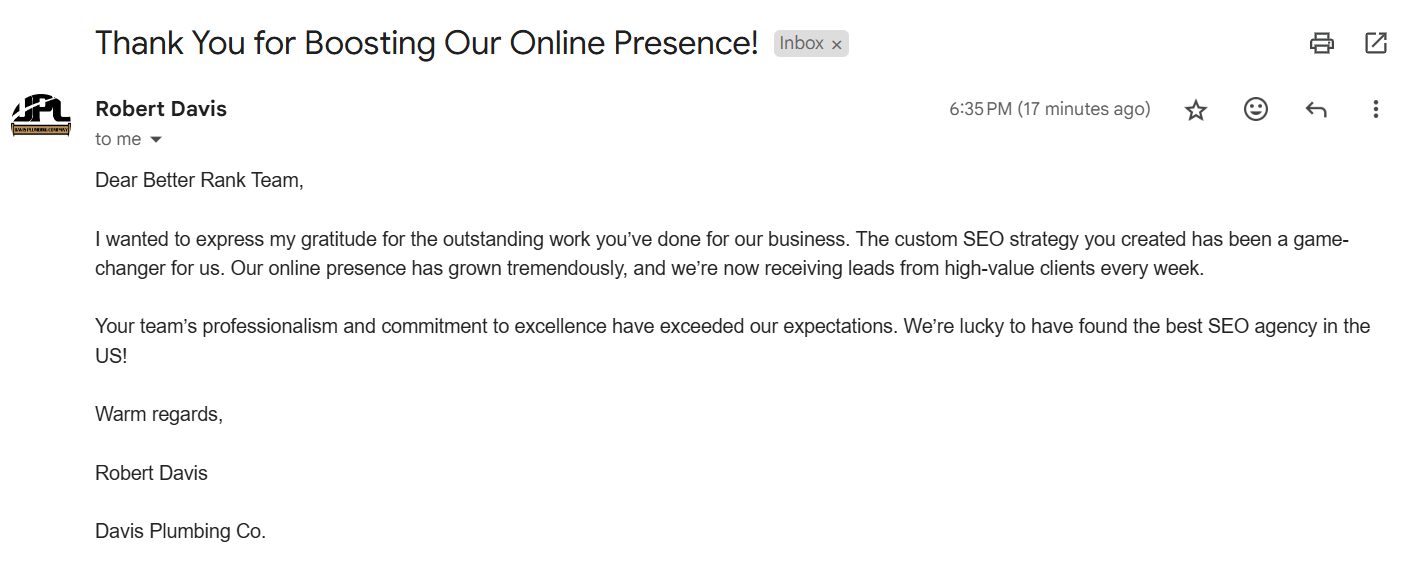Print this email
The height and width of the screenshot is (565, 1411).
click(1322, 43)
